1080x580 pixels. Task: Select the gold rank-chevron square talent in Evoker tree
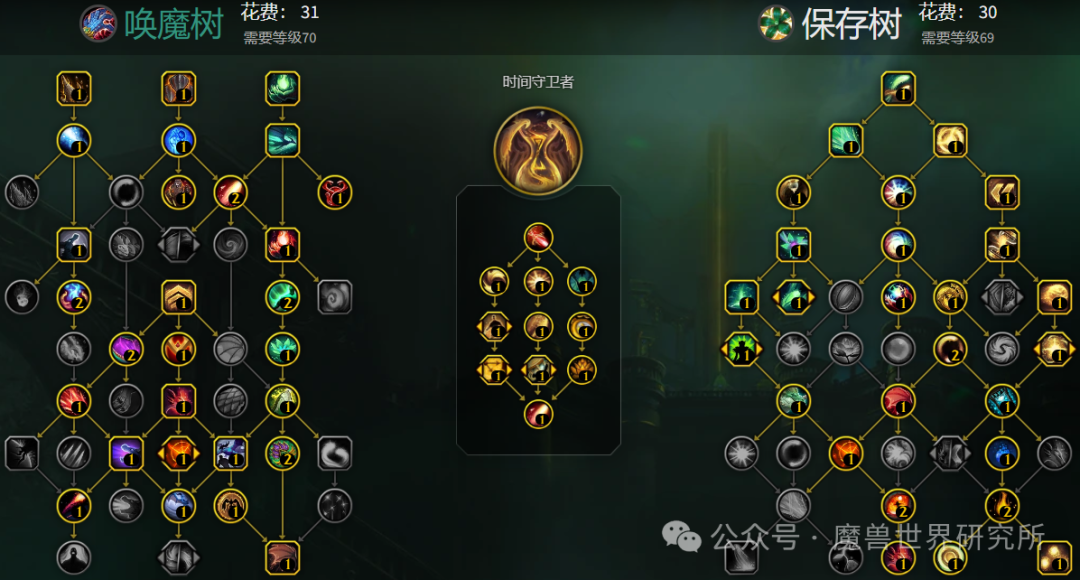[178, 297]
